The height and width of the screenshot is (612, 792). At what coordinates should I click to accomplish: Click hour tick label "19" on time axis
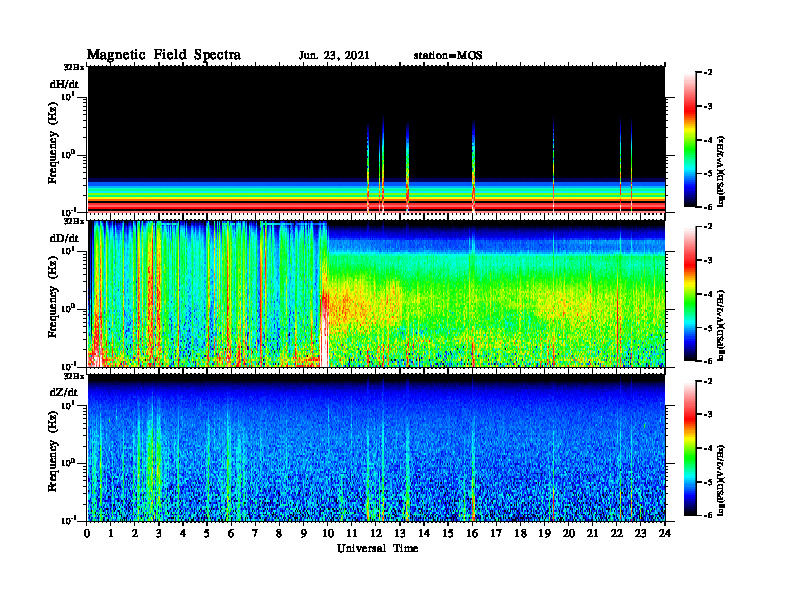coord(544,533)
